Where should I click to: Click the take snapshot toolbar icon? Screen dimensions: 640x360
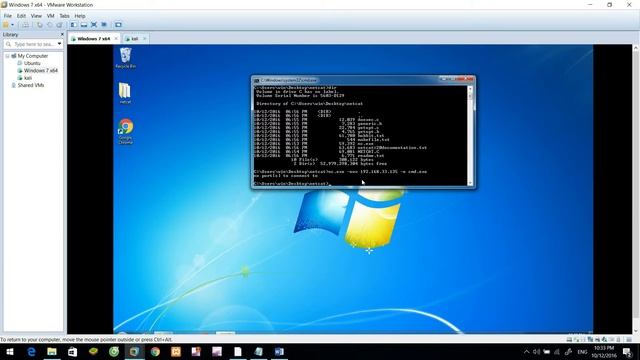click(40, 25)
